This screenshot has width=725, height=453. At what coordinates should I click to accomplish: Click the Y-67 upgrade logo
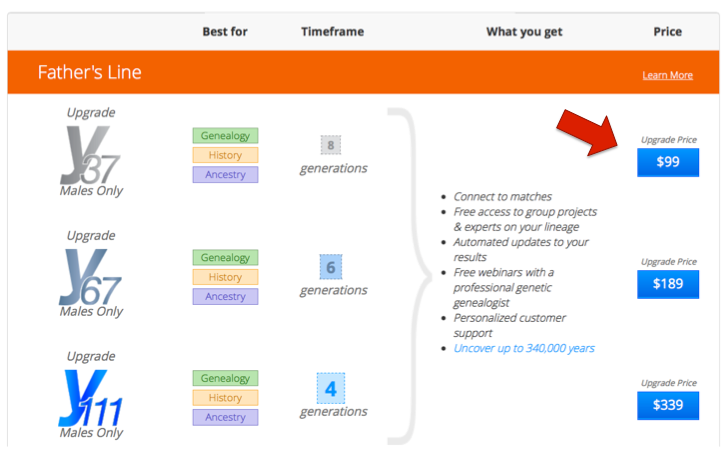coord(90,277)
